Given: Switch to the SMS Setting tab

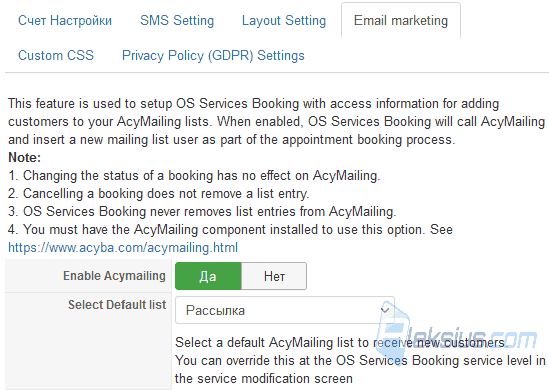Looking at the screenshot, I should pyautogui.click(x=177, y=20).
